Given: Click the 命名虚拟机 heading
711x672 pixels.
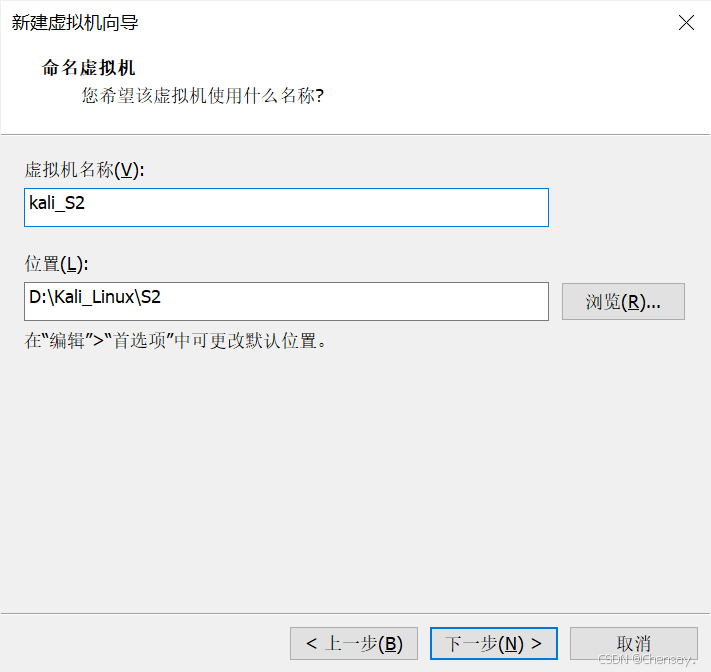Looking at the screenshot, I should point(88,68).
